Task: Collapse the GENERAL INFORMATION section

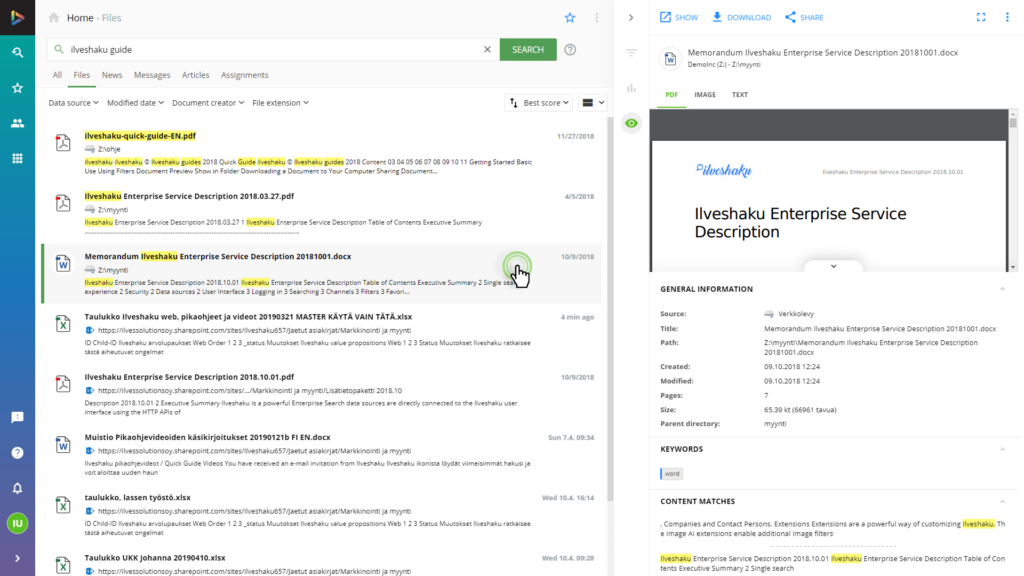Action: pos(1002,289)
